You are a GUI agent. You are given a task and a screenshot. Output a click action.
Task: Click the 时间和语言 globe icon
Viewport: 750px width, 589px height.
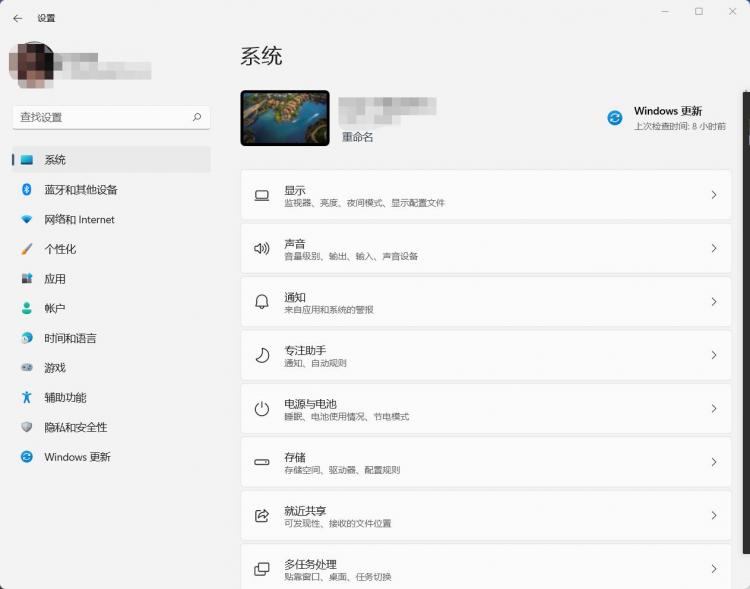pyautogui.click(x=27, y=338)
